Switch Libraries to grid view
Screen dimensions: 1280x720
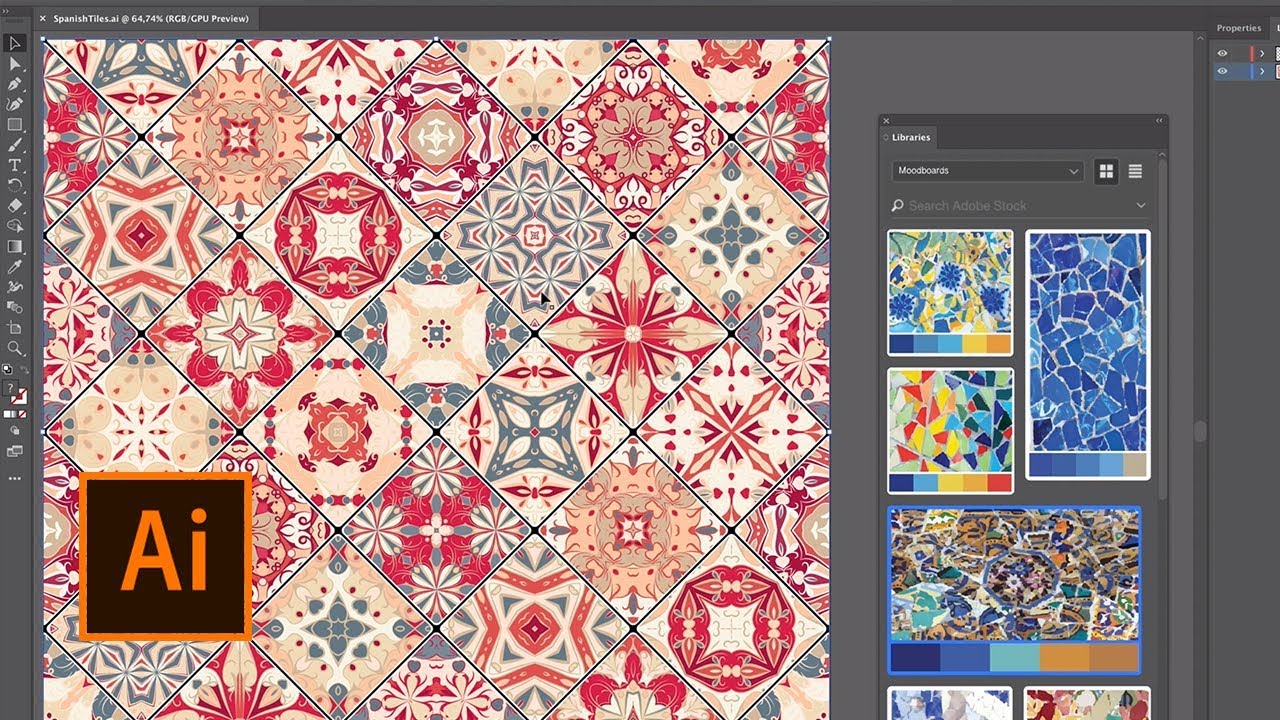click(x=1106, y=171)
